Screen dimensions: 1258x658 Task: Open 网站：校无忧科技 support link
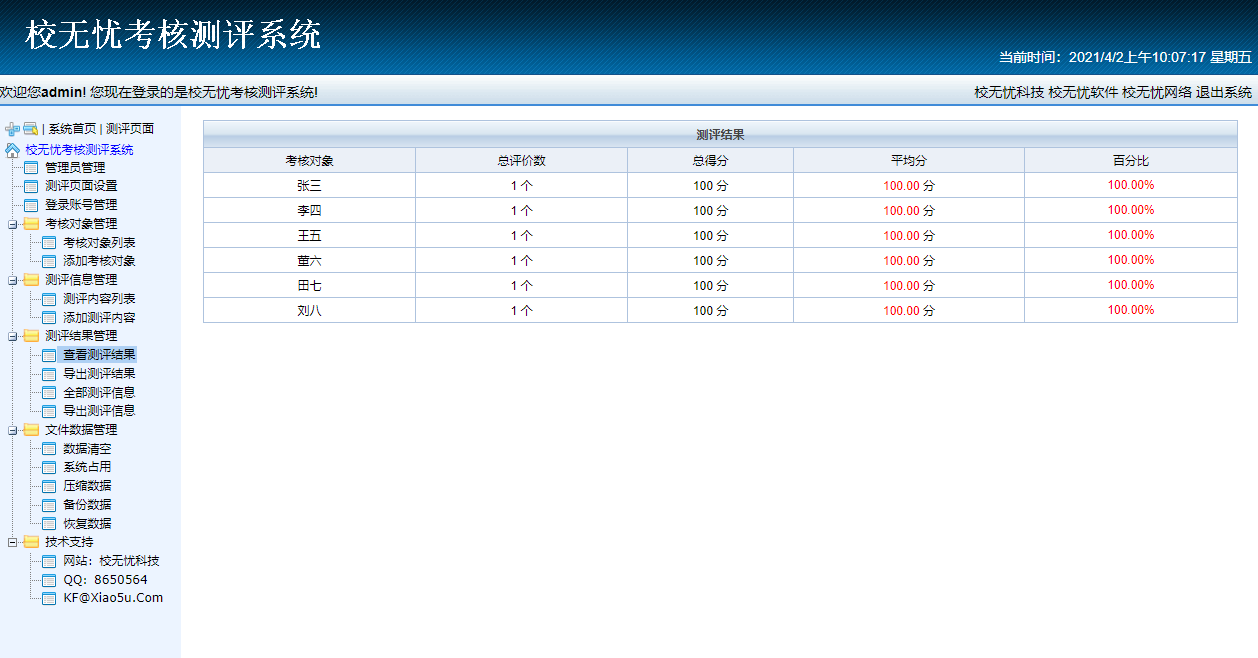click(111, 561)
